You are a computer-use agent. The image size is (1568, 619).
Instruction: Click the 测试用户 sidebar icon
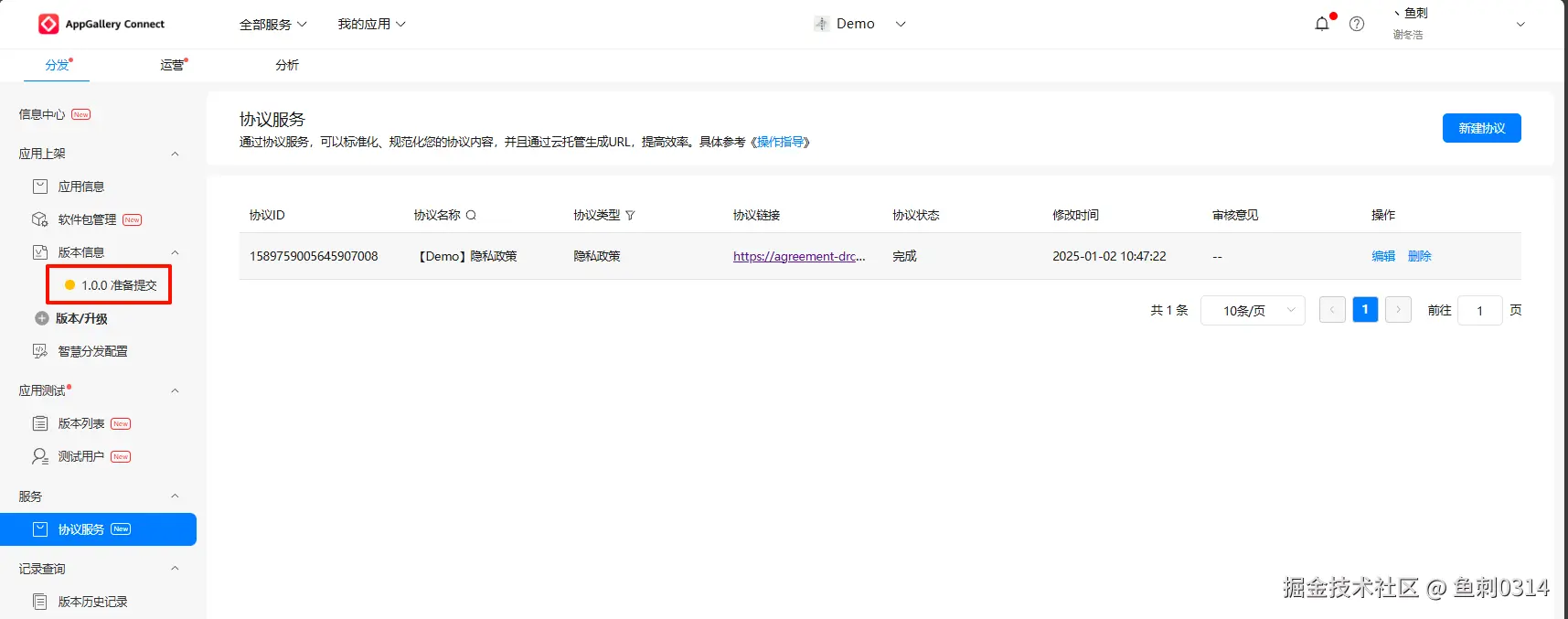40,456
